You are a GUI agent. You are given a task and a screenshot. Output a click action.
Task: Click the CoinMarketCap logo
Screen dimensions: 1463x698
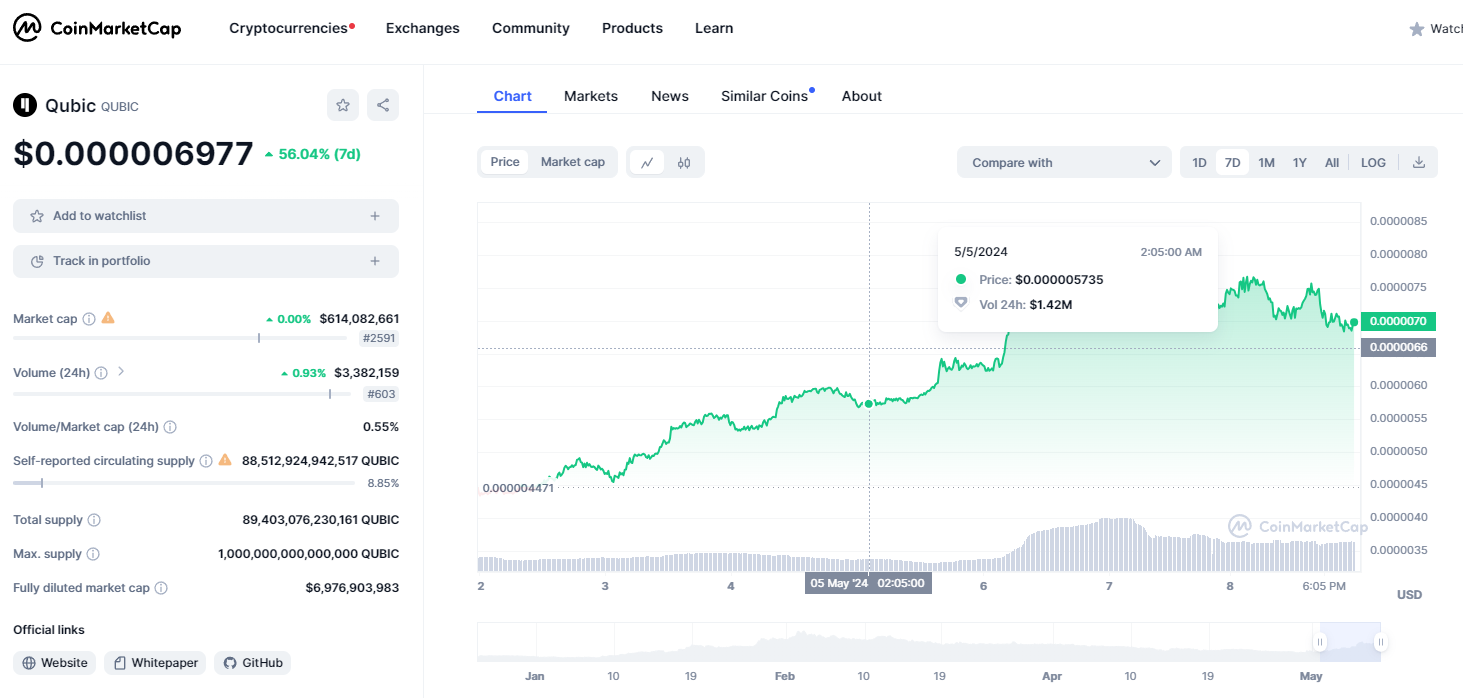(x=97, y=28)
